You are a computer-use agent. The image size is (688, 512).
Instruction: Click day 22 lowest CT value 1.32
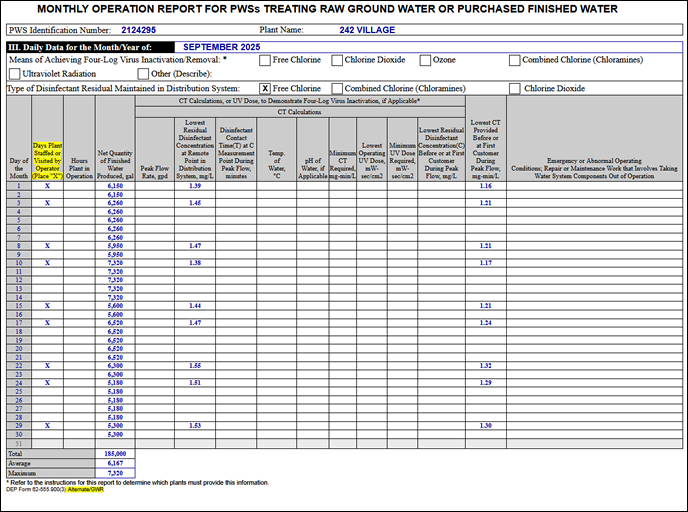(x=485, y=365)
